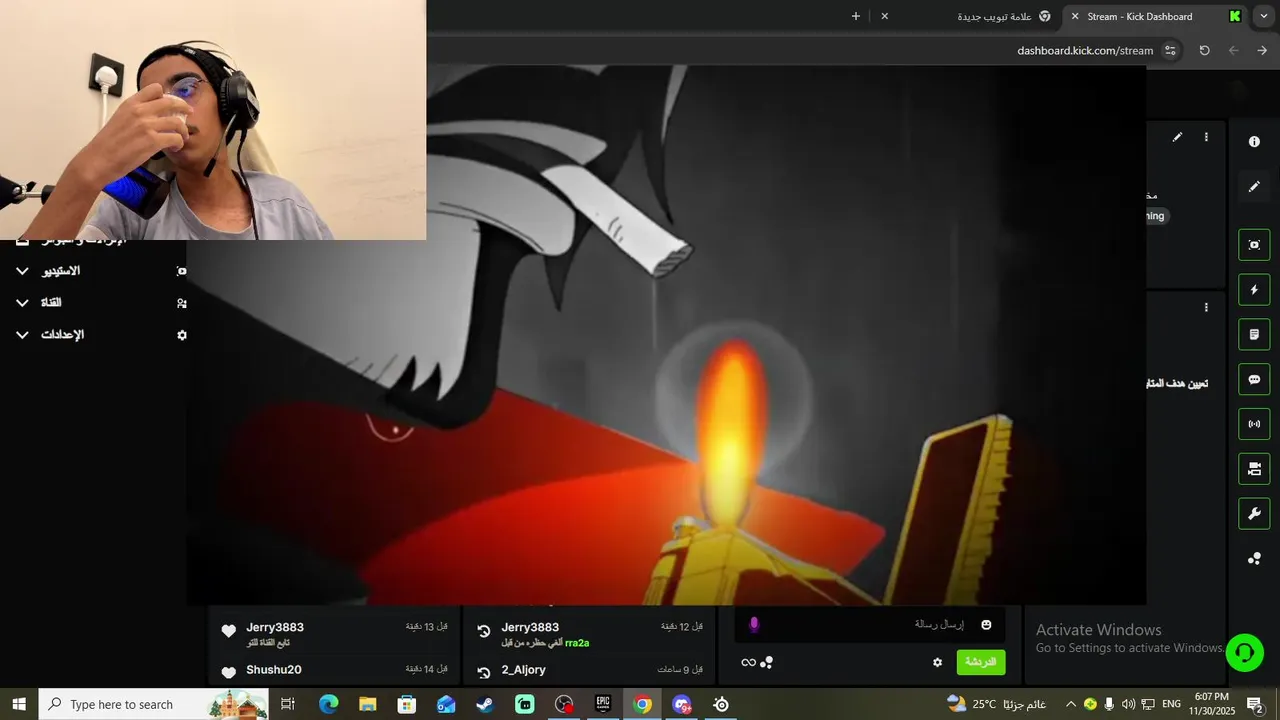
Task: Open the screen capture widget icon in sidebar
Action: tap(1254, 245)
